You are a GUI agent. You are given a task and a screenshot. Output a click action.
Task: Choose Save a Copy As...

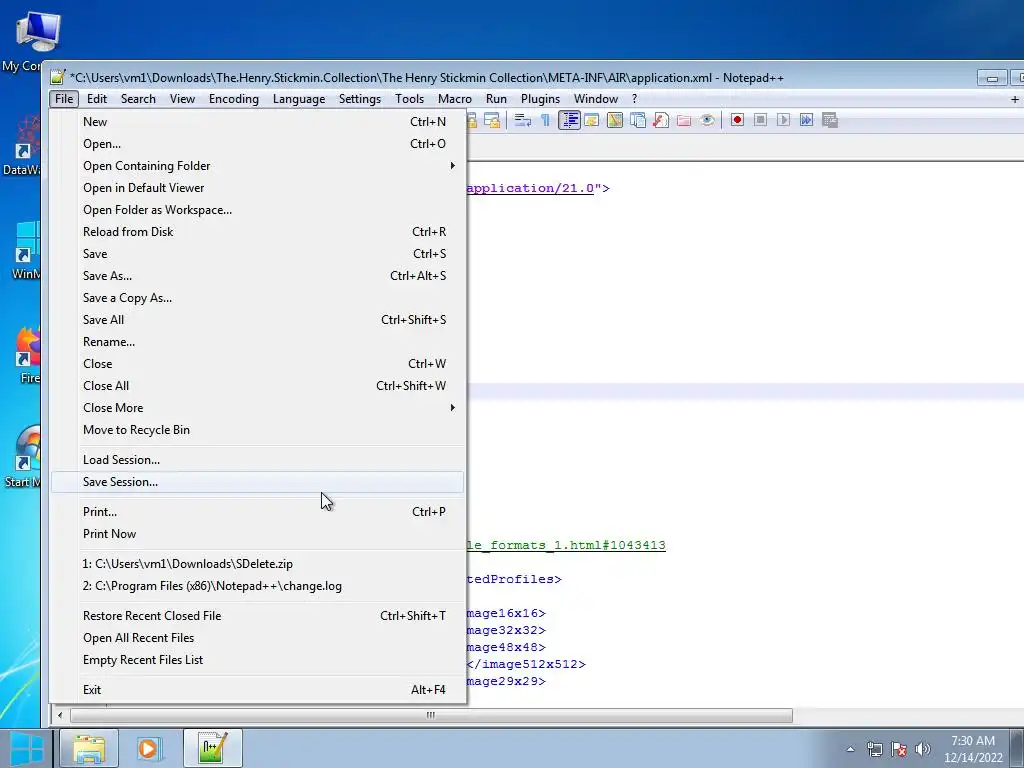[257, 298]
